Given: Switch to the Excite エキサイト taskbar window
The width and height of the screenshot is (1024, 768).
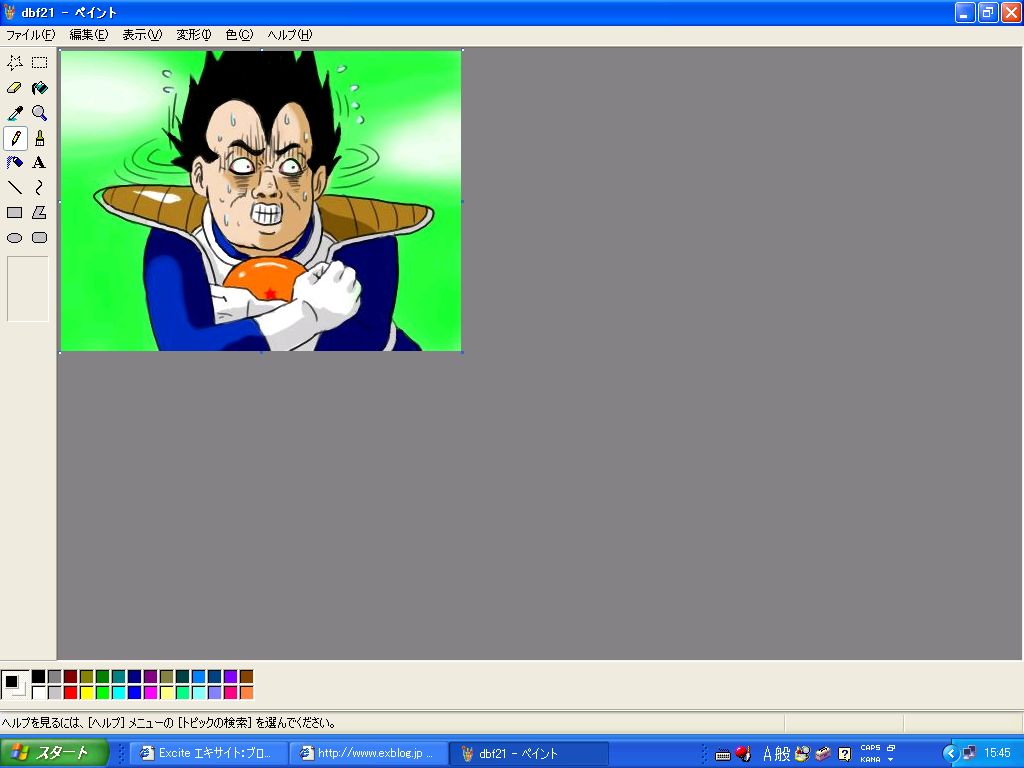Looking at the screenshot, I should click(210, 753).
